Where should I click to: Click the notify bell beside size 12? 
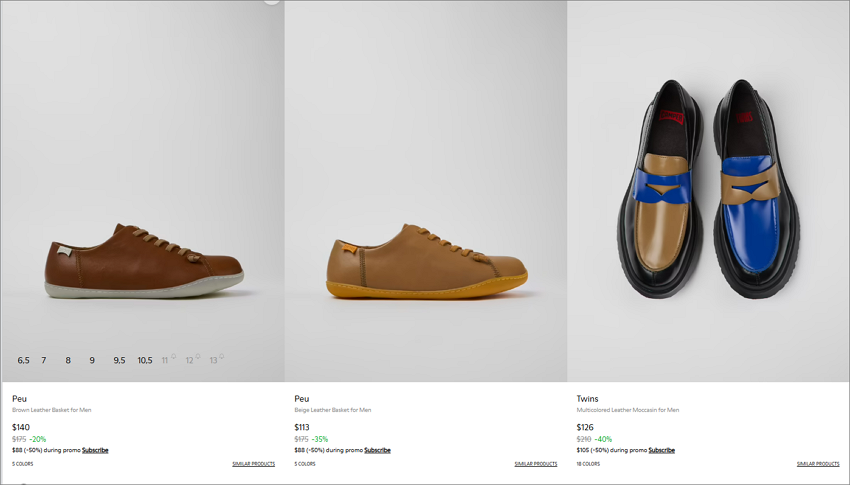(x=198, y=356)
